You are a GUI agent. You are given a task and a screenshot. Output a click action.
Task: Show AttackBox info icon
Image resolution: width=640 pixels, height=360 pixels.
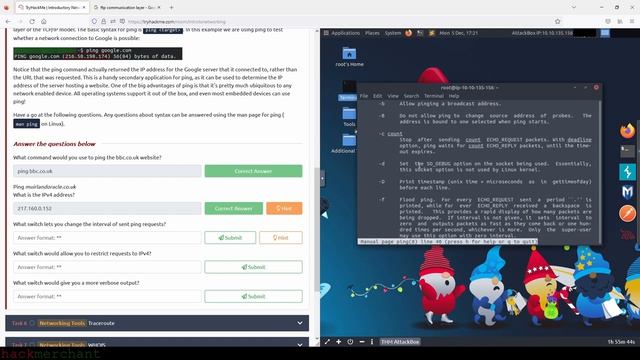click(372, 342)
